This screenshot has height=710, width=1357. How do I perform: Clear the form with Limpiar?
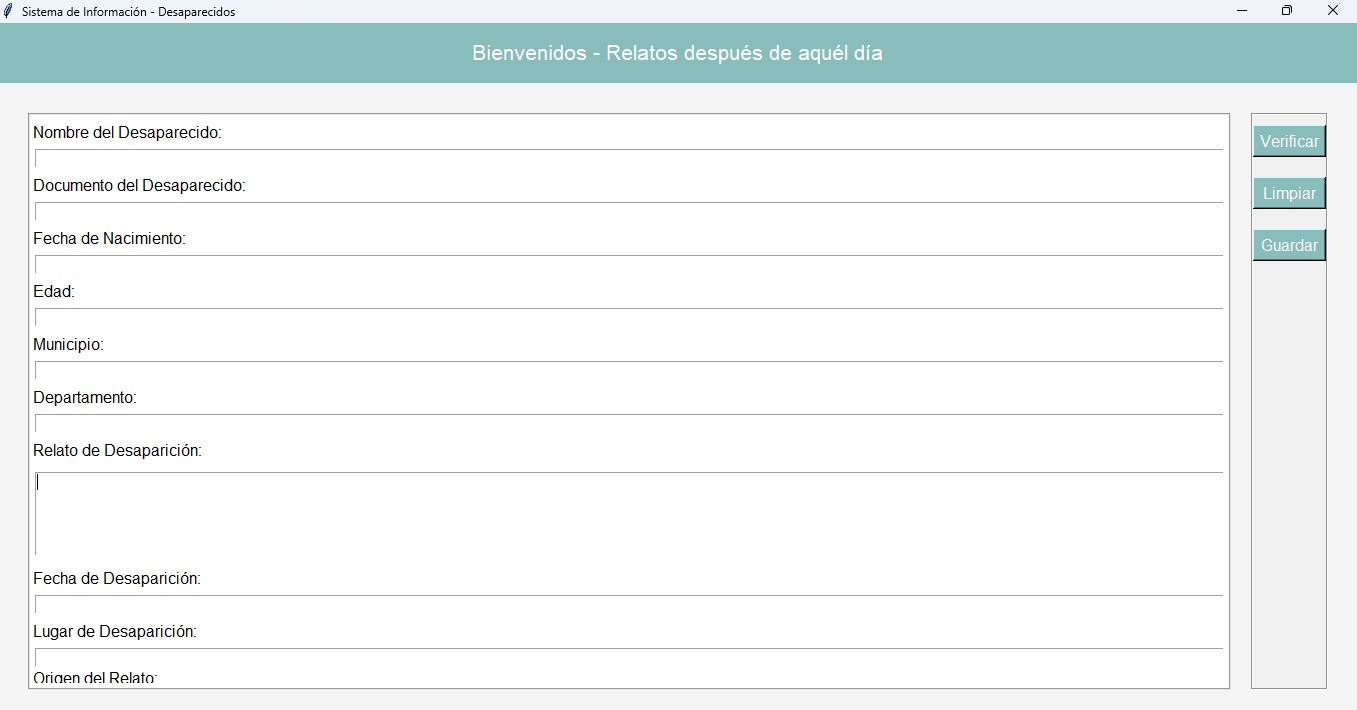(x=1289, y=193)
